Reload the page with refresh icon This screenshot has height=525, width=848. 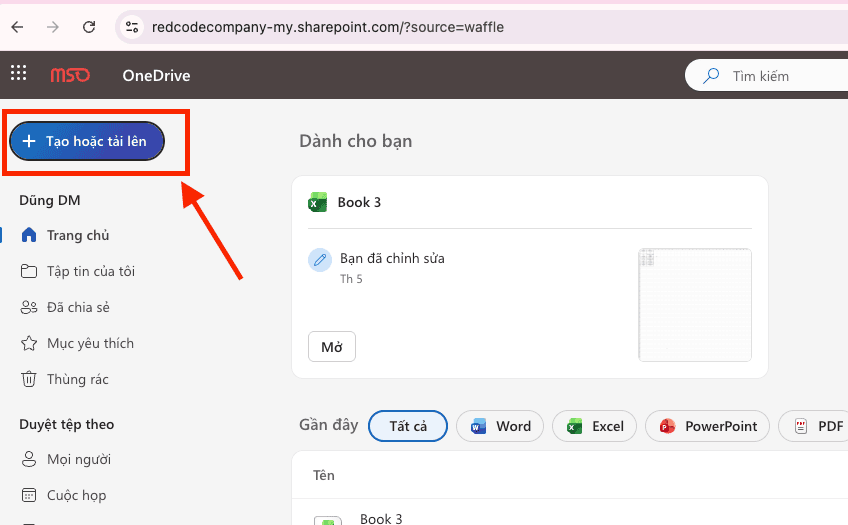[89, 27]
